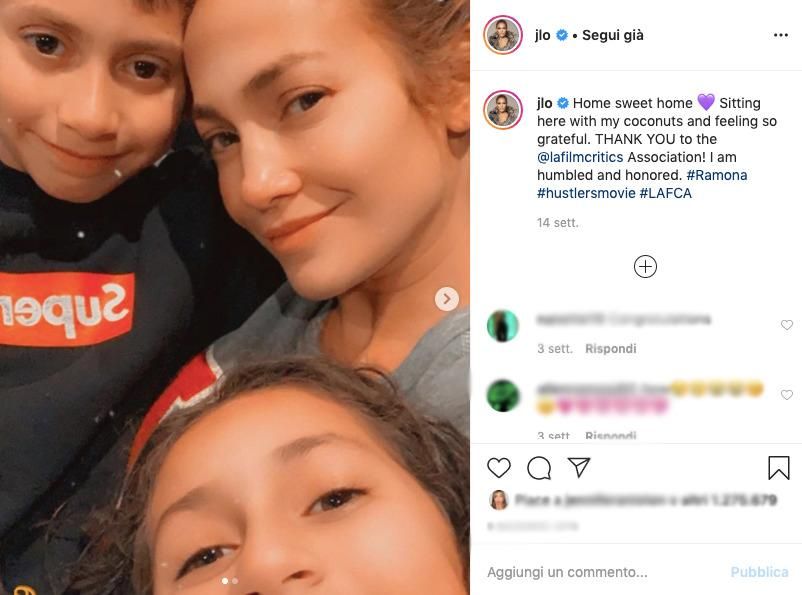
Task: Click the jlo username in header
Action: pos(543,35)
